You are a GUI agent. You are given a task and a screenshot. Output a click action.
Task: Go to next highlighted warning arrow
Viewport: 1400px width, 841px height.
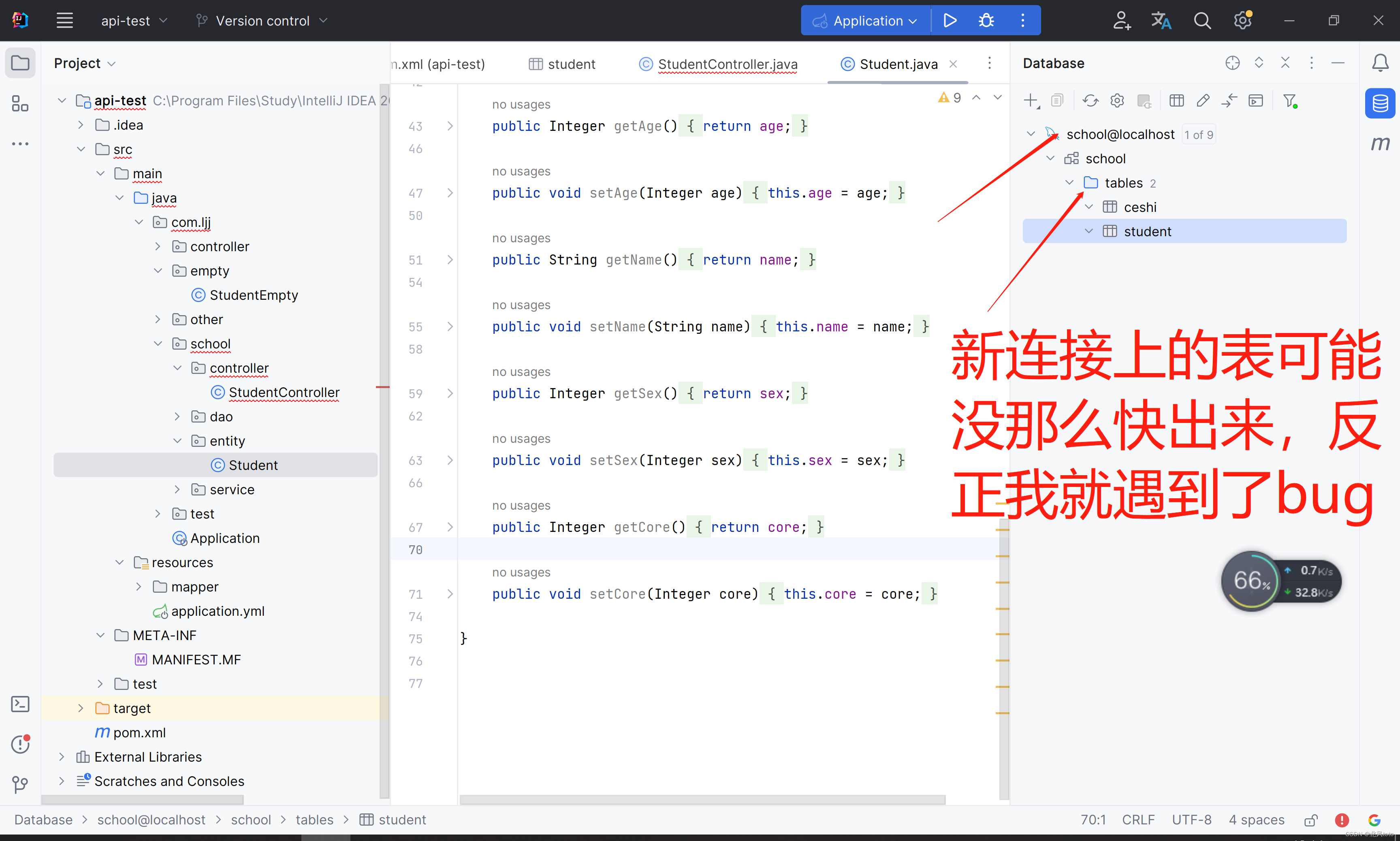(x=997, y=98)
